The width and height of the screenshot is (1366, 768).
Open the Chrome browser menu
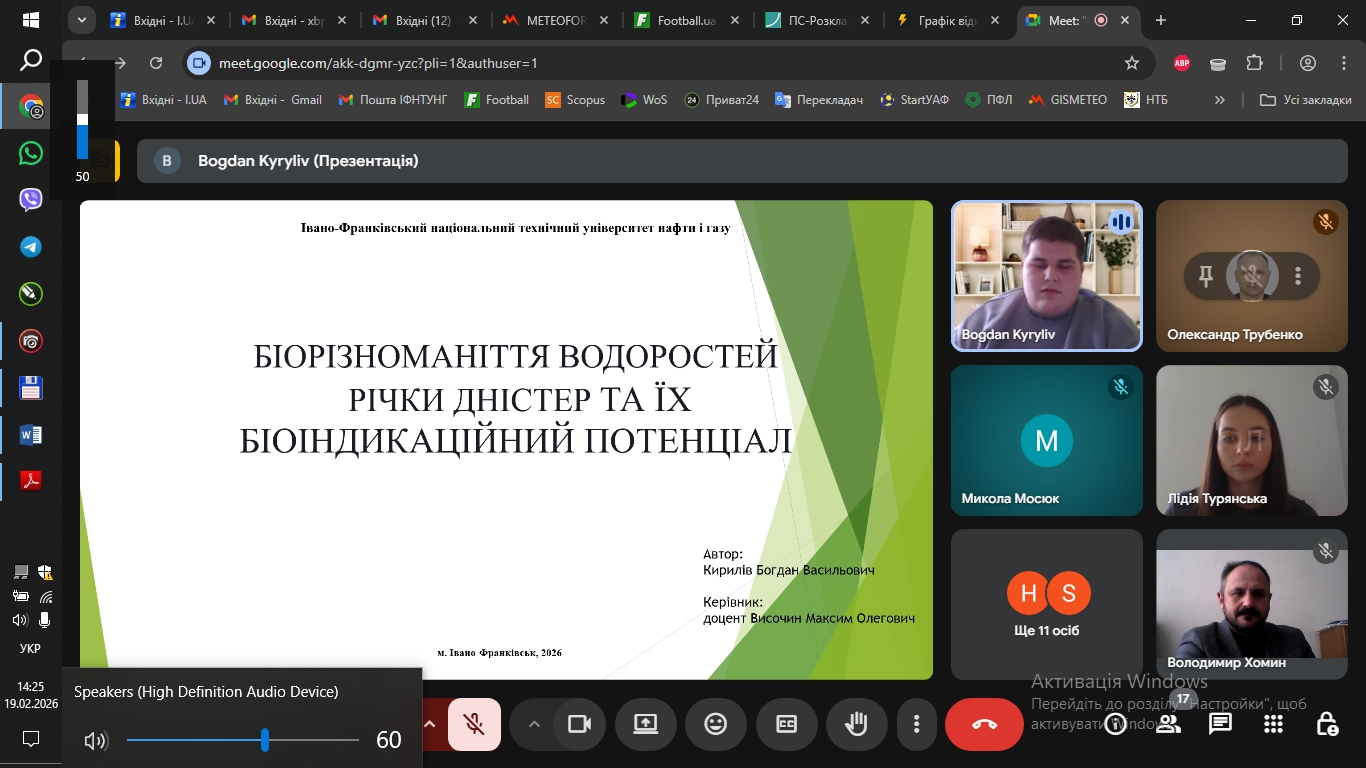[1344, 61]
